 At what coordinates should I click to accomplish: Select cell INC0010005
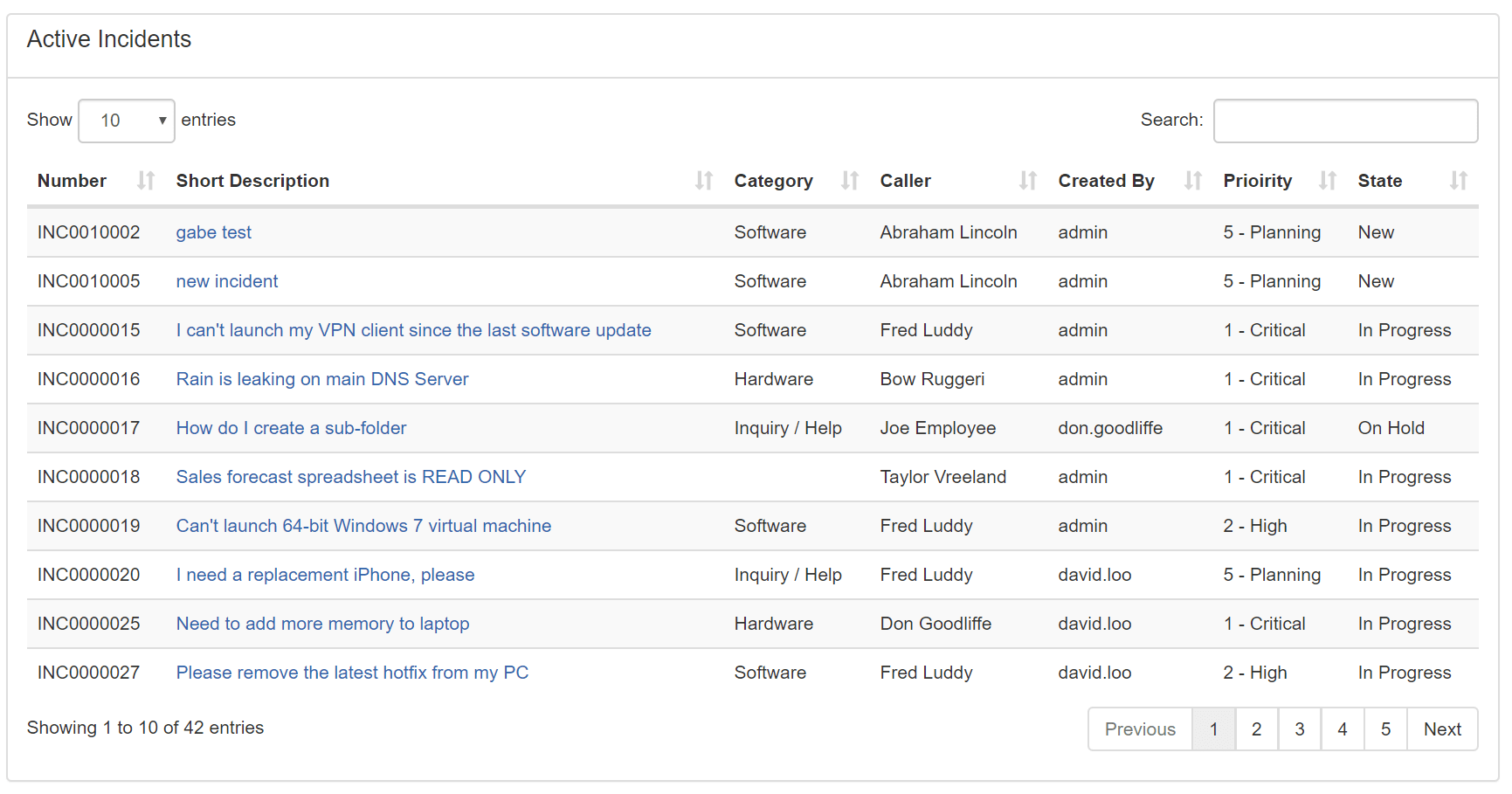coord(89,281)
